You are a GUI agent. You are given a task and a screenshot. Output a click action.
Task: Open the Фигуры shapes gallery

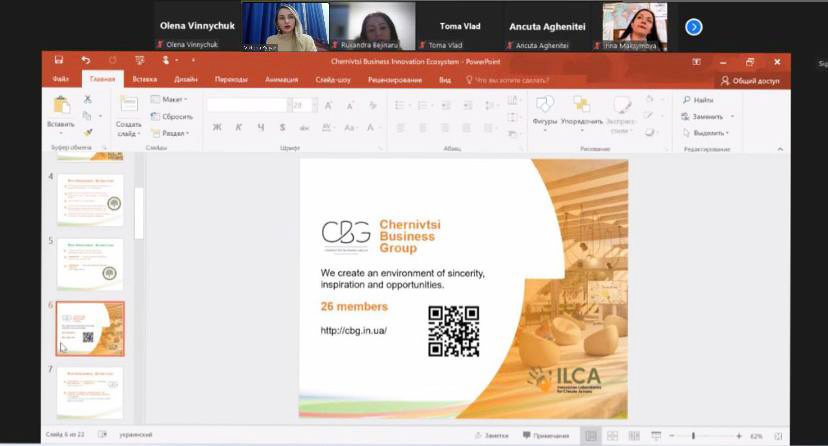click(x=545, y=109)
